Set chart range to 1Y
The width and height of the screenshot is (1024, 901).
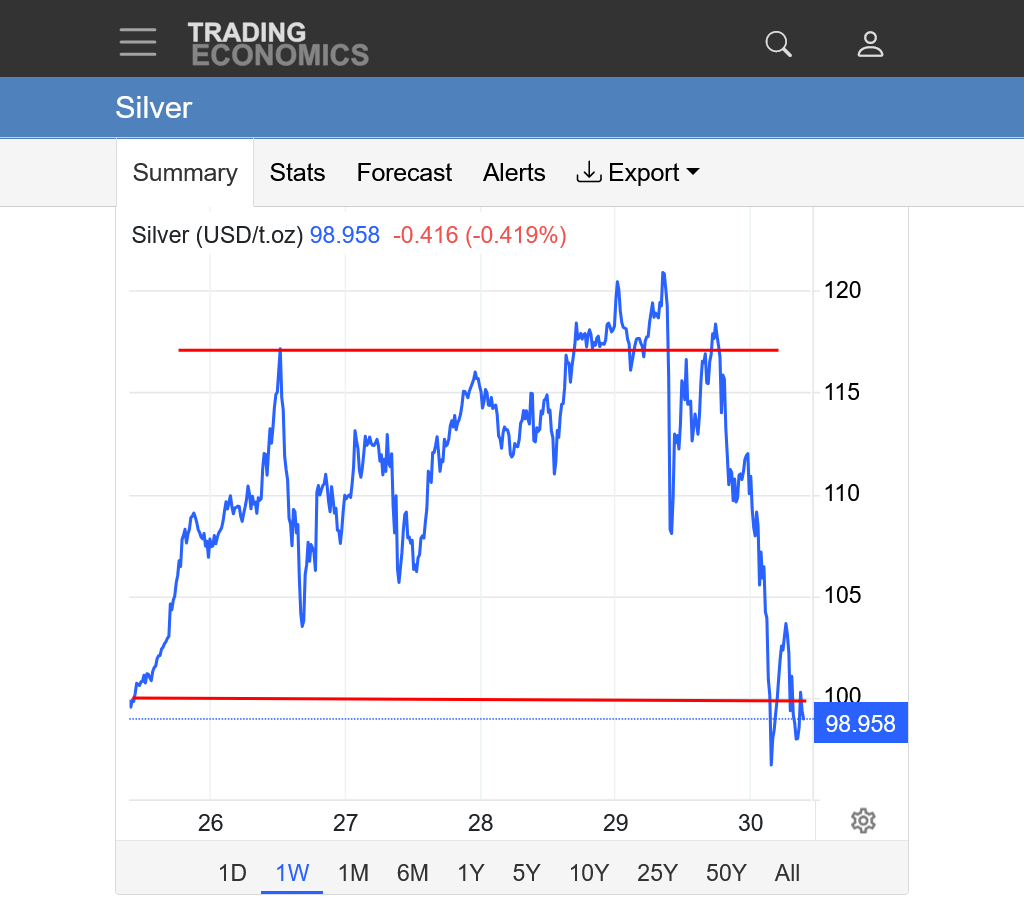[x=470, y=873]
